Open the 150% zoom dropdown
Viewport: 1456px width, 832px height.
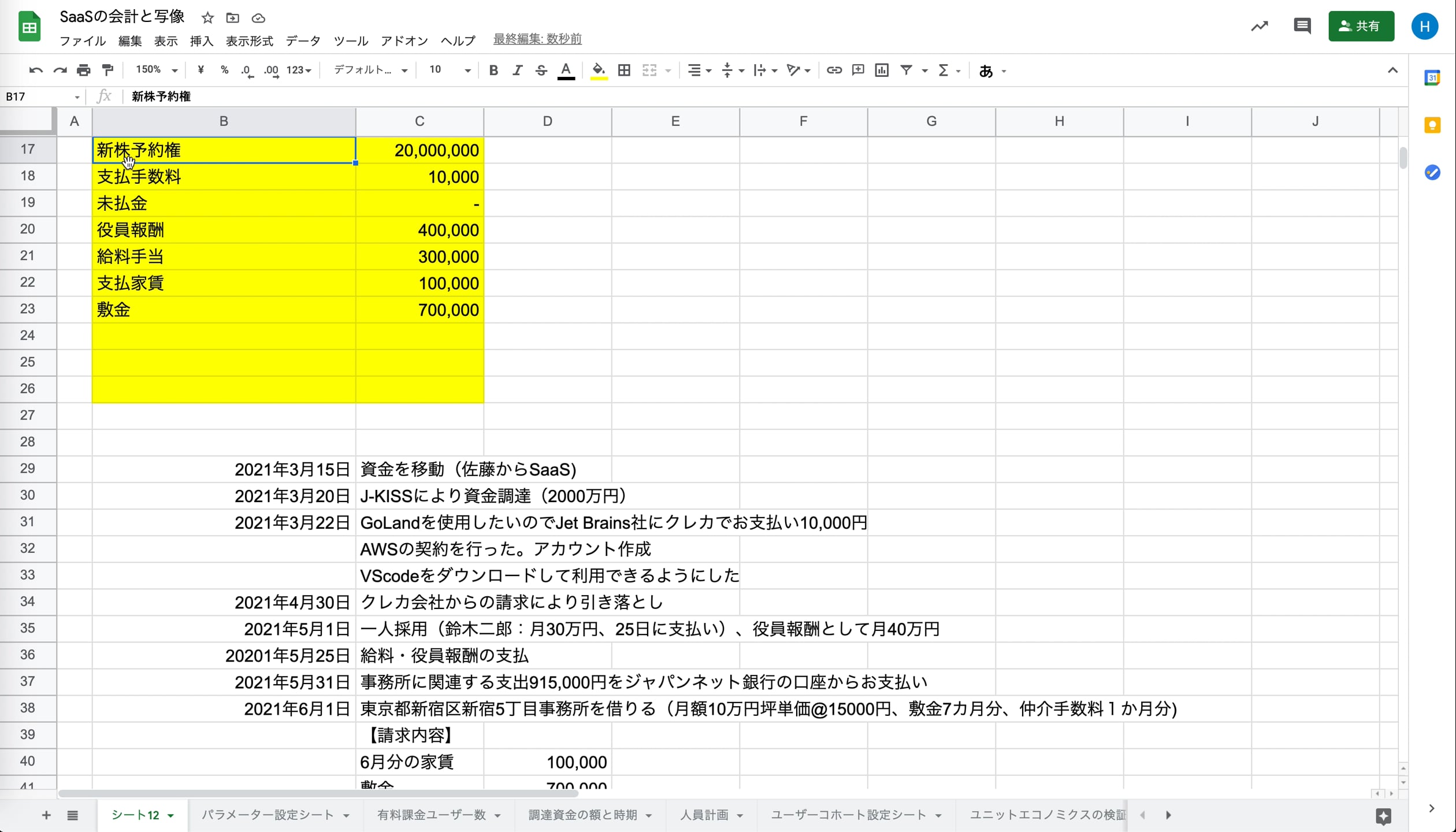coord(156,70)
